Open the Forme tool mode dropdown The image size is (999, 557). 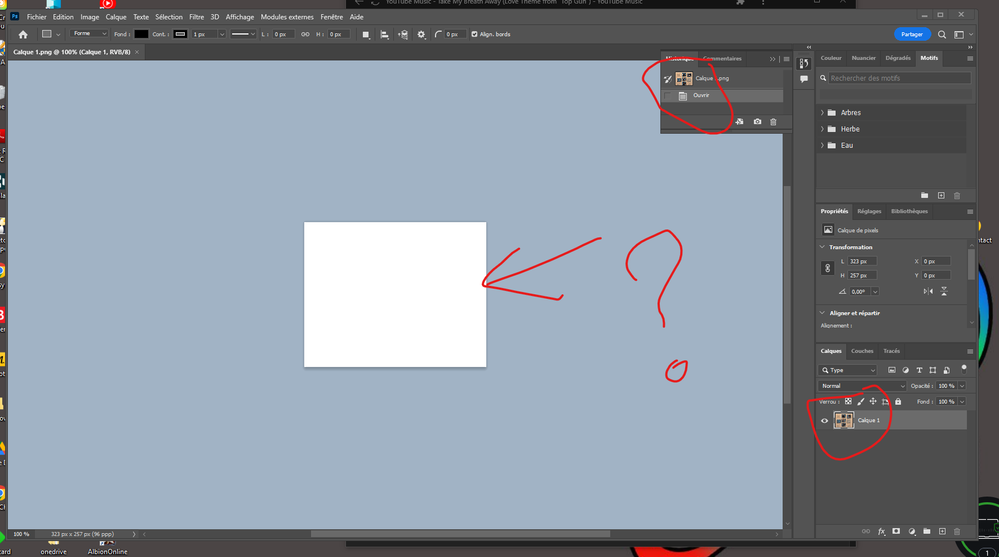89,34
